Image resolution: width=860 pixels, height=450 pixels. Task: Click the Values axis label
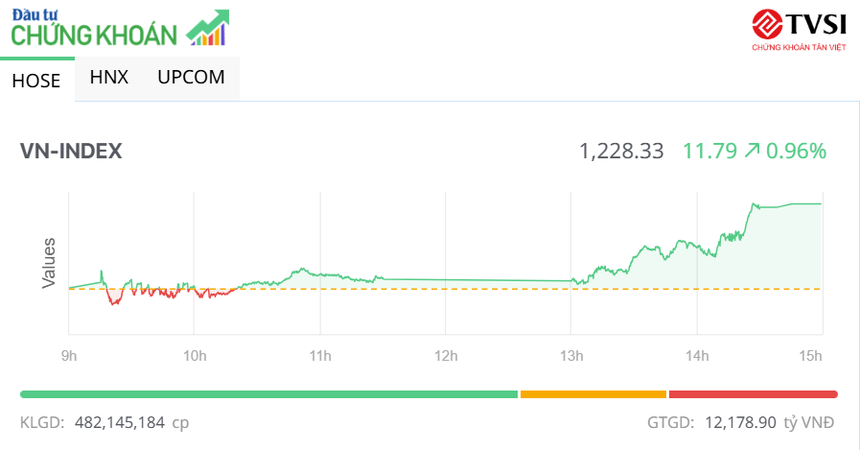coord(48,264)
